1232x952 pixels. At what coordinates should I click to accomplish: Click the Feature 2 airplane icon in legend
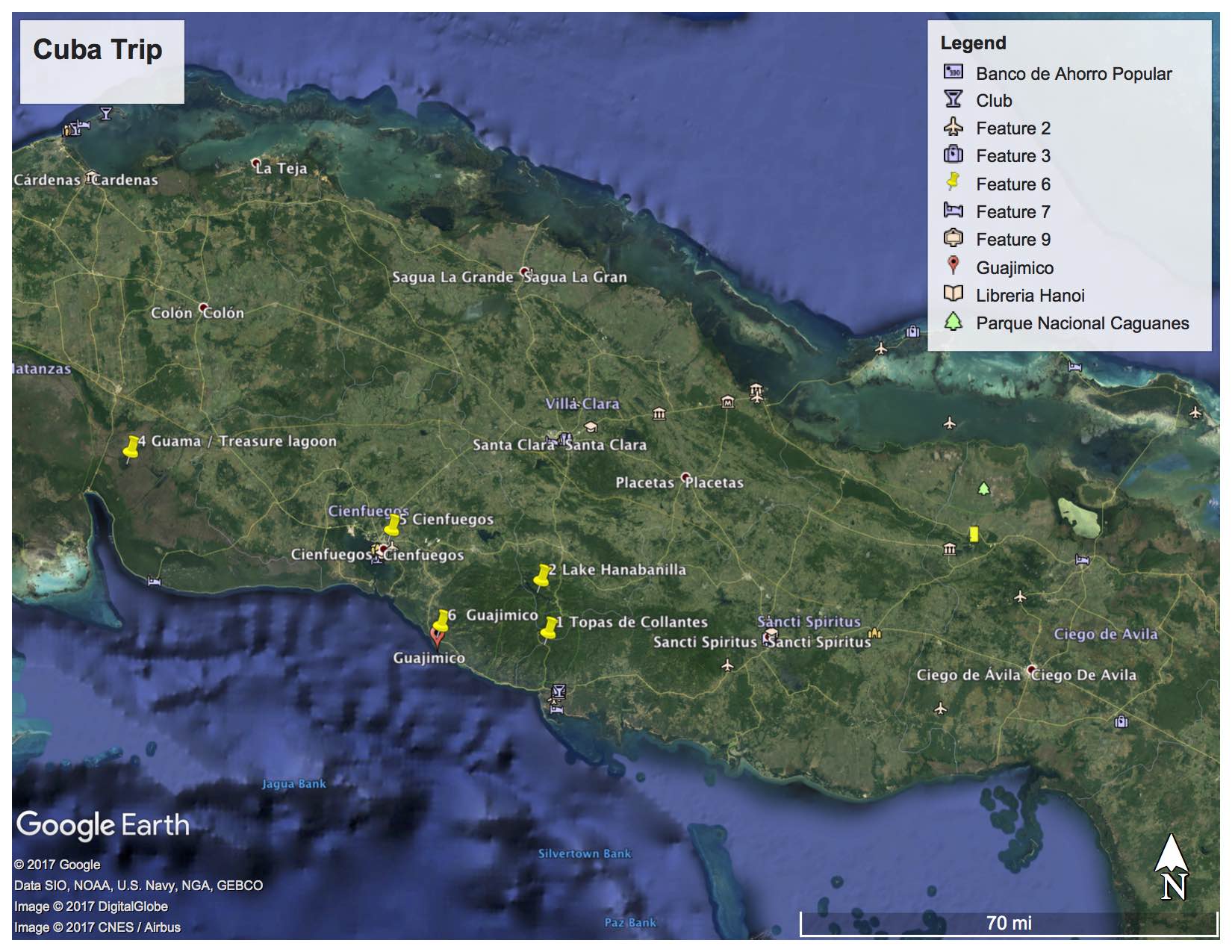[x=953, y=127]
